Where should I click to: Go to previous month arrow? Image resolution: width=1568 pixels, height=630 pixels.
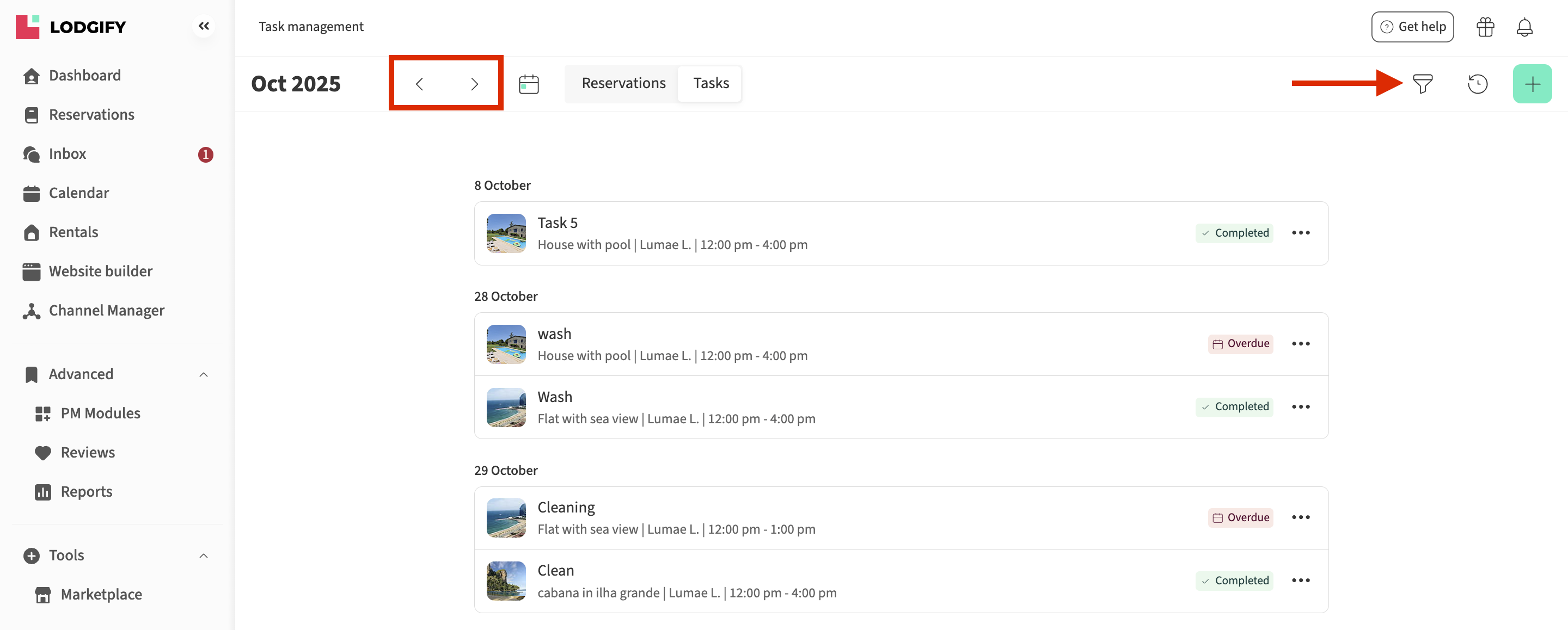(x=419, y=84)
